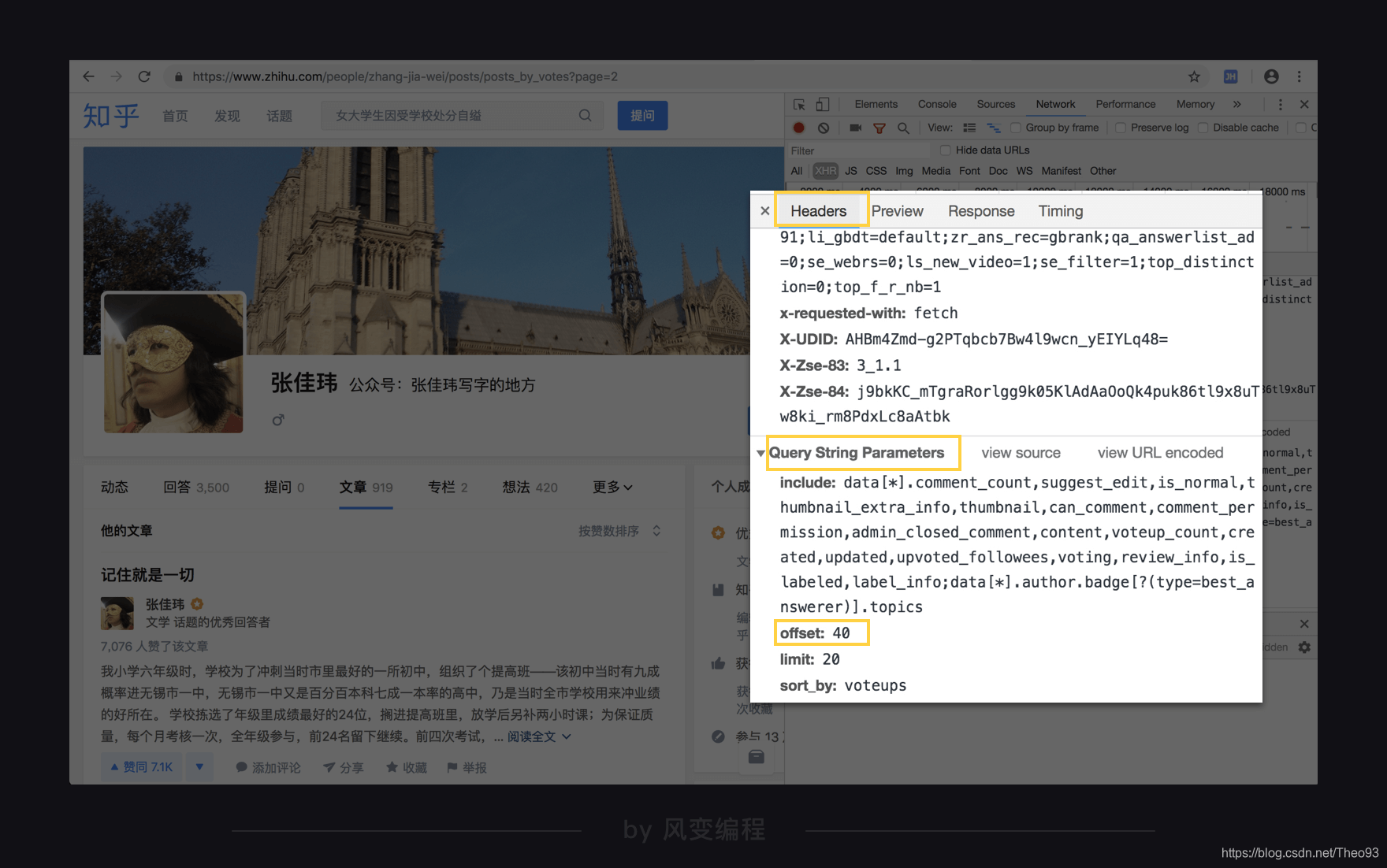Viewport: 1387px width, 868px height.
Task: Check Hide data URLs checkbox
Action: coord(946,150)
